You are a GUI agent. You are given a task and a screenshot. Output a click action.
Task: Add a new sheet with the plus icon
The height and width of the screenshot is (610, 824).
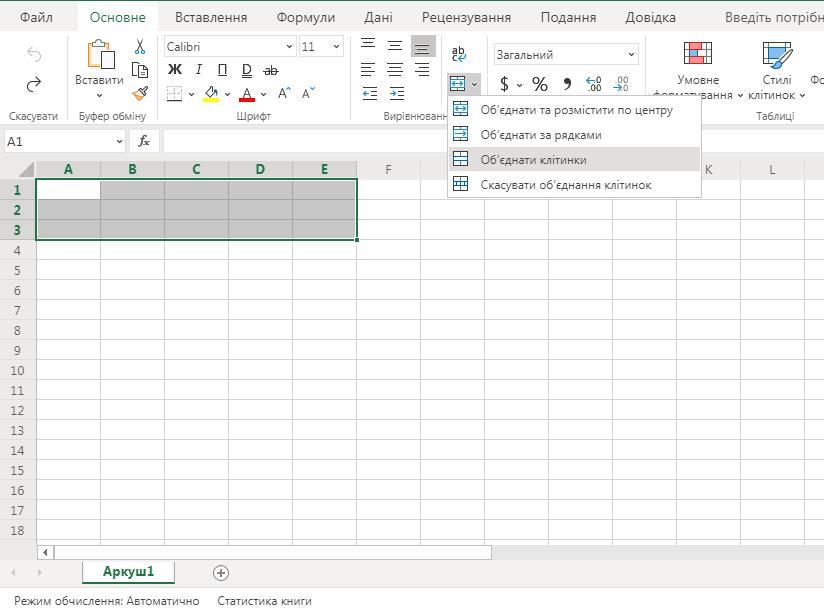(x=221, y=572)
